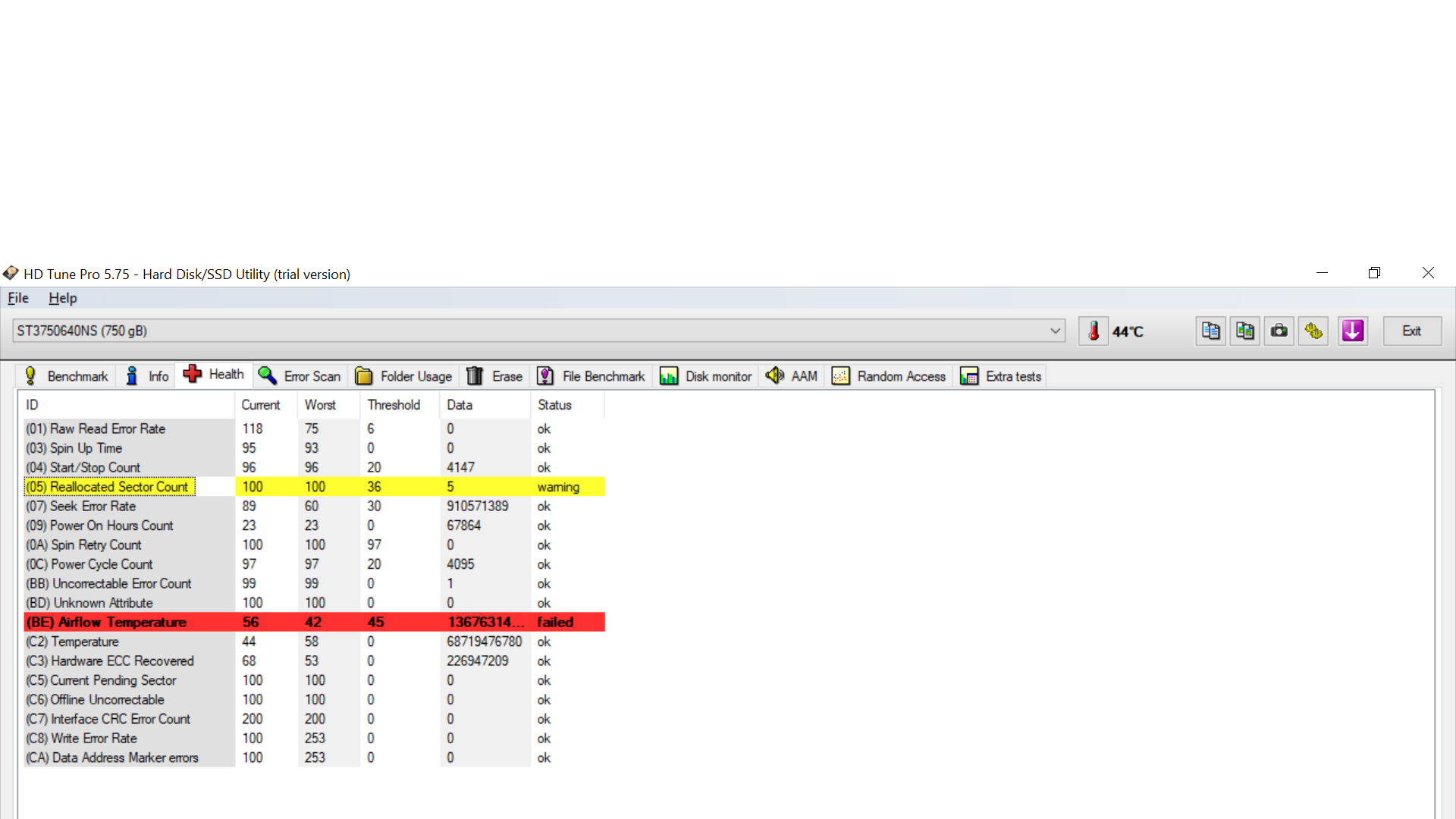The image size is (1456, 819).
Task: Click the Disk monitor chart icon
Action: point(669,376)
